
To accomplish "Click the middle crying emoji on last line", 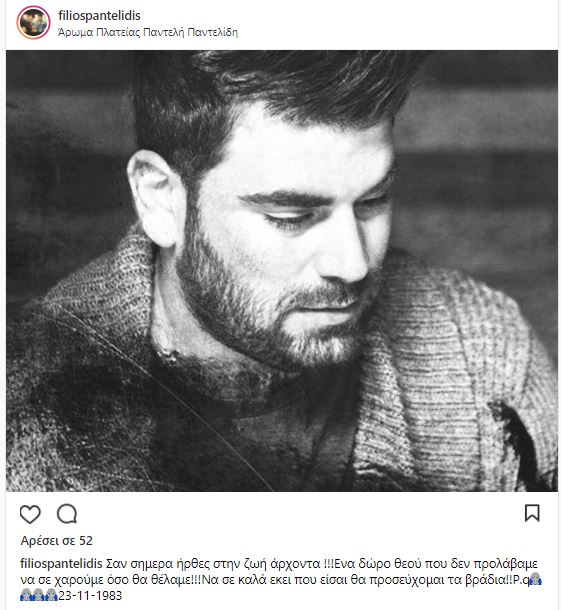I will coord(39,595).
